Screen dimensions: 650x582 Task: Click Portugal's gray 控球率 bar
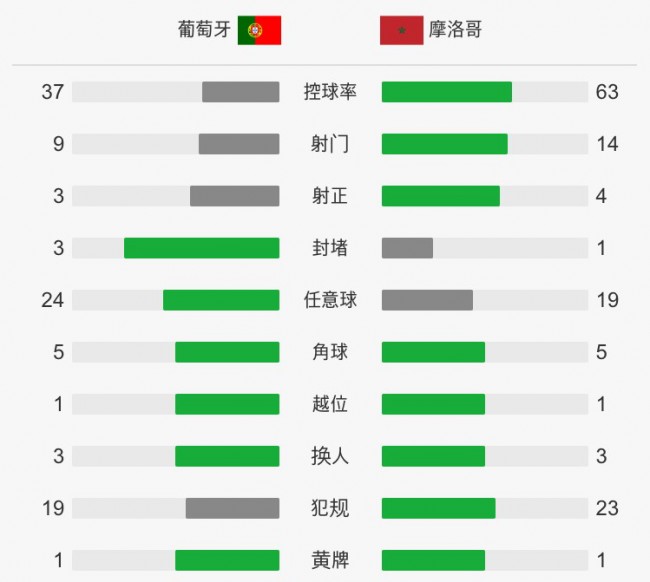pos(240,92)
